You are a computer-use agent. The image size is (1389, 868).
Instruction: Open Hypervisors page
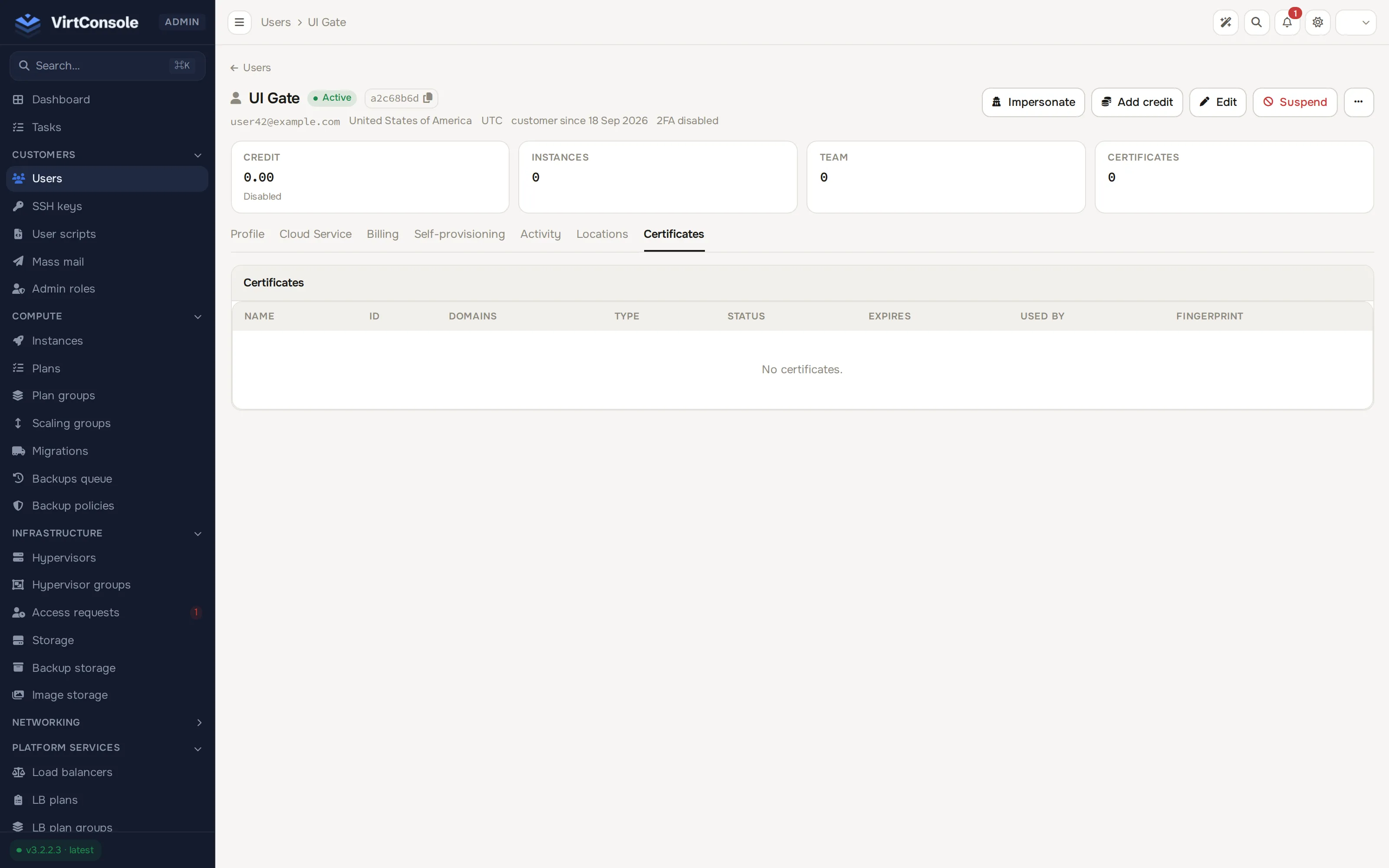pyautogui.click(x=107, y=557)
